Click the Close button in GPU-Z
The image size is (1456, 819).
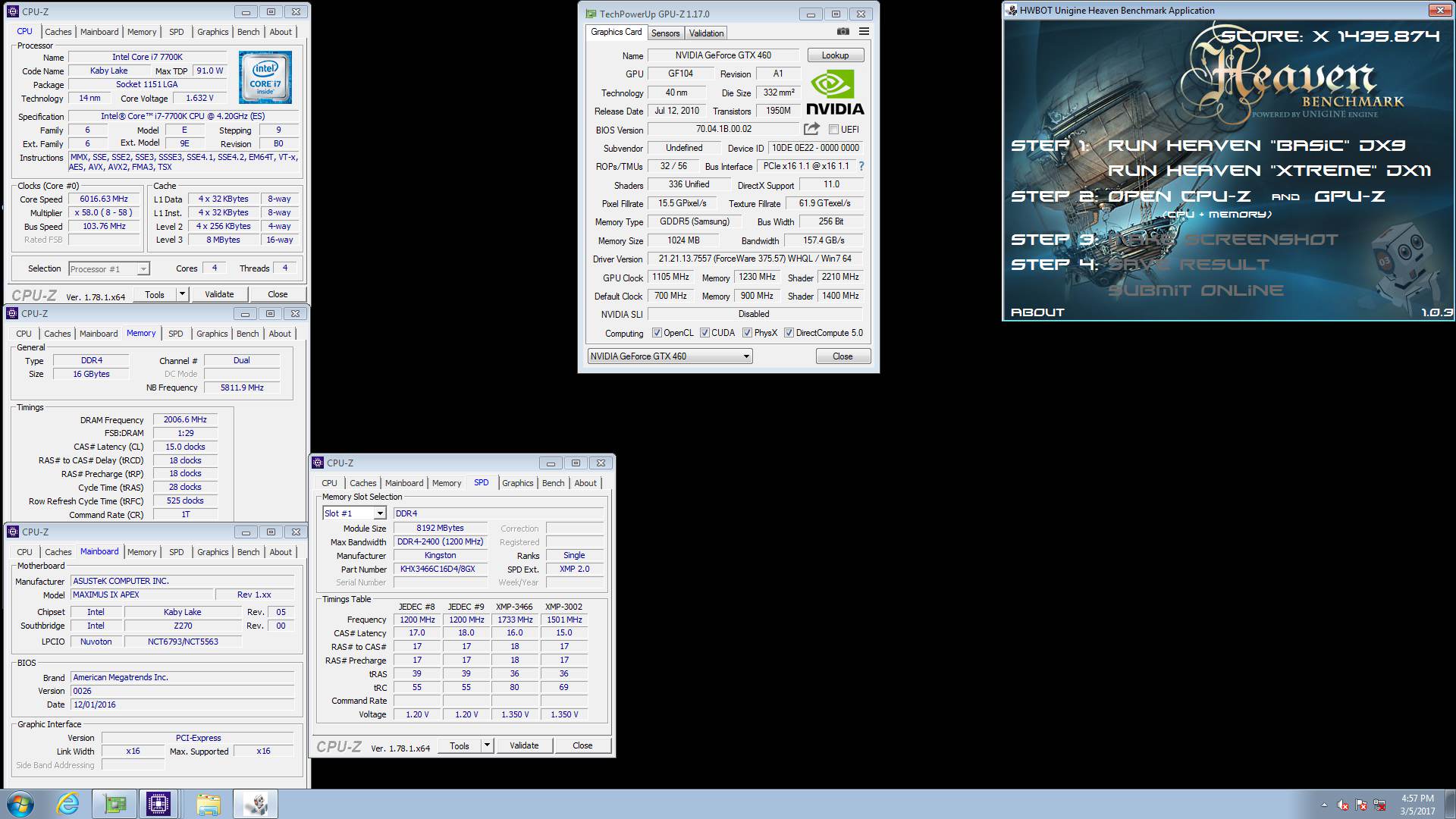[x=843, y=356]
